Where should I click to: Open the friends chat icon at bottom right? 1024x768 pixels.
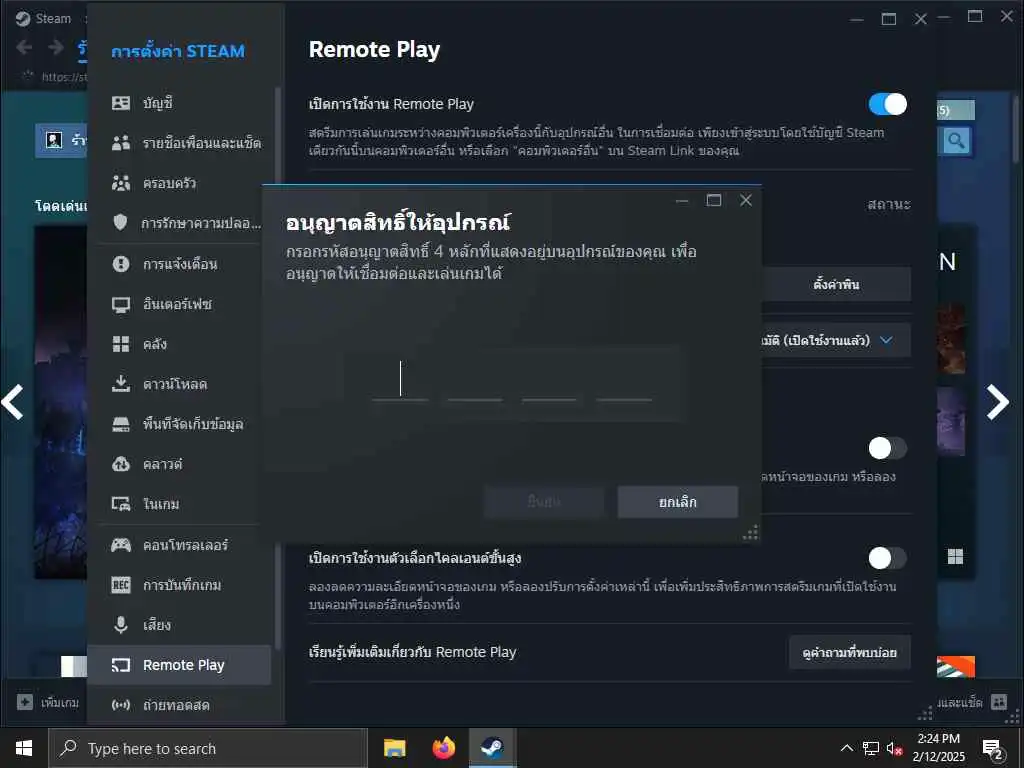(x=999, y=702)
